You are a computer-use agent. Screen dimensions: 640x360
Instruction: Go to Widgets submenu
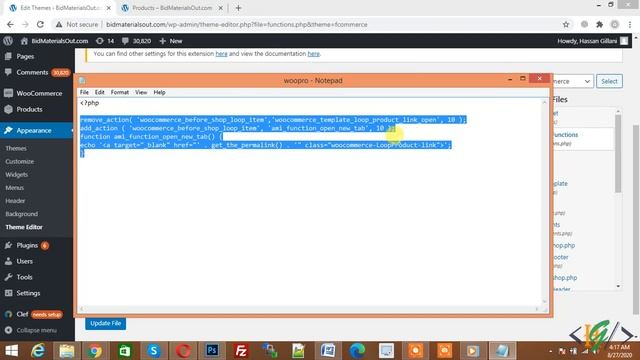(x=17, y=174)
